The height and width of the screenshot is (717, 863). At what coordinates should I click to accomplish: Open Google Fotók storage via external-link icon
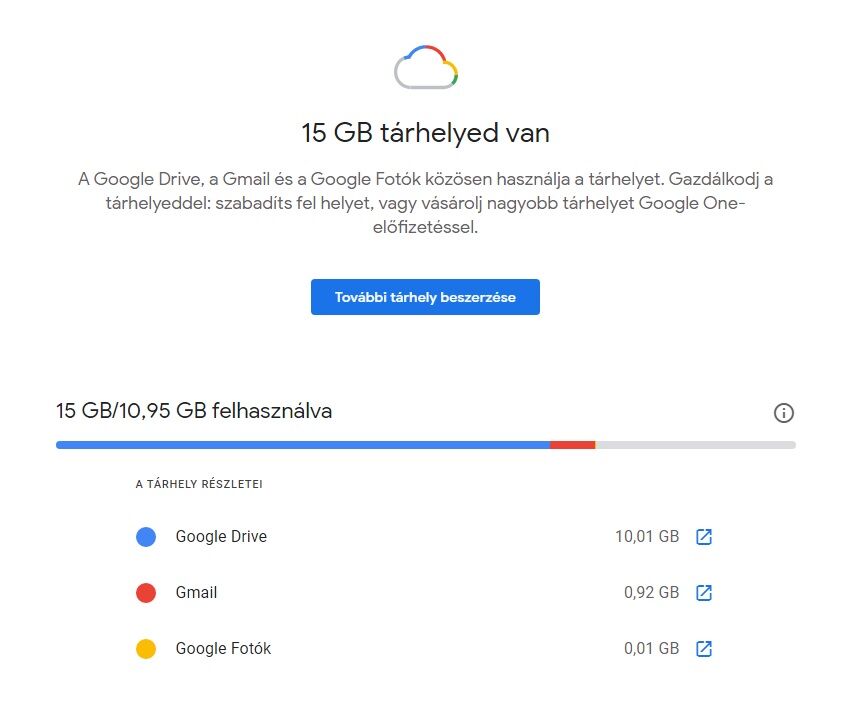(x=704, y=649)
